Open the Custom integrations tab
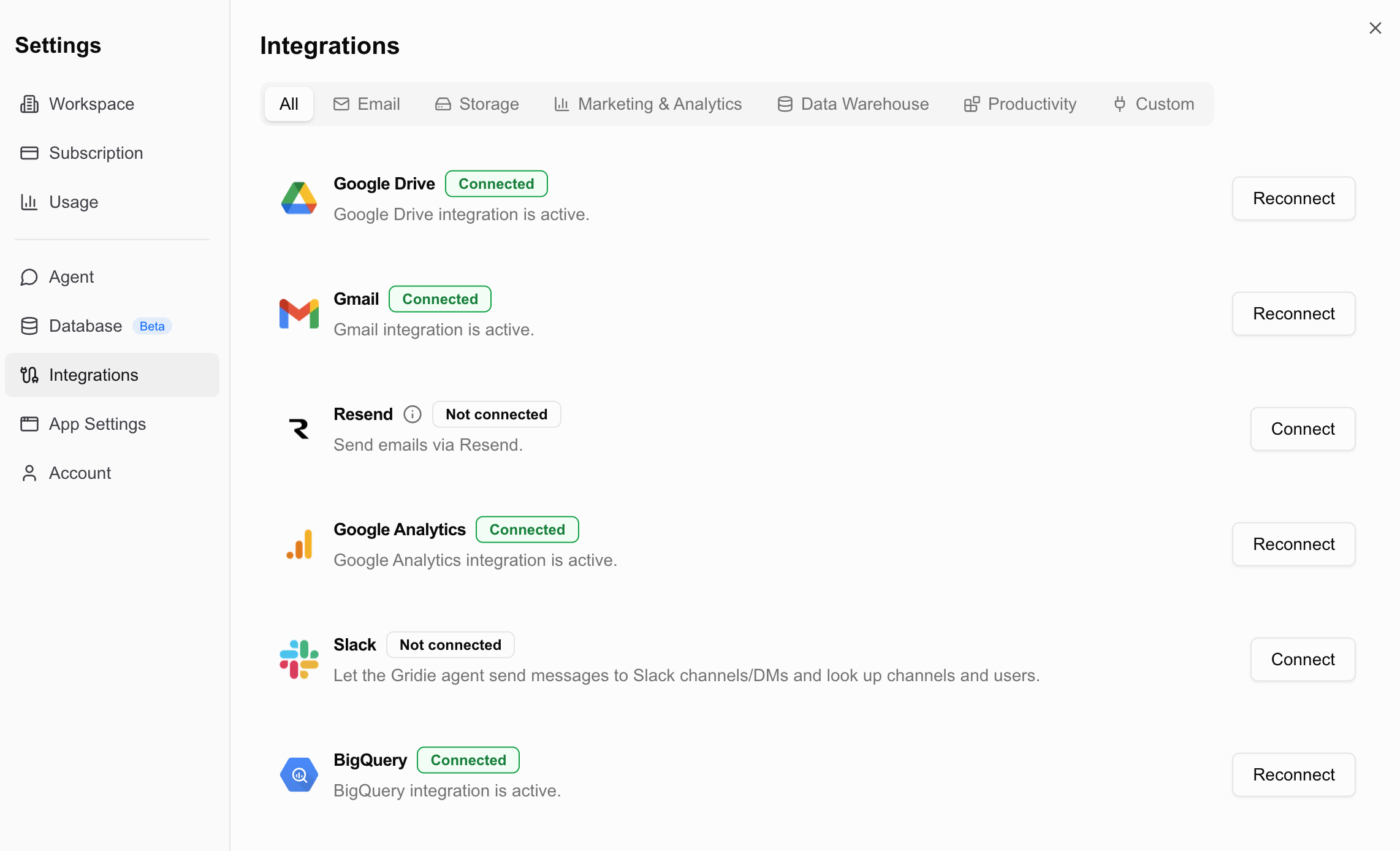 (1154, 104)
